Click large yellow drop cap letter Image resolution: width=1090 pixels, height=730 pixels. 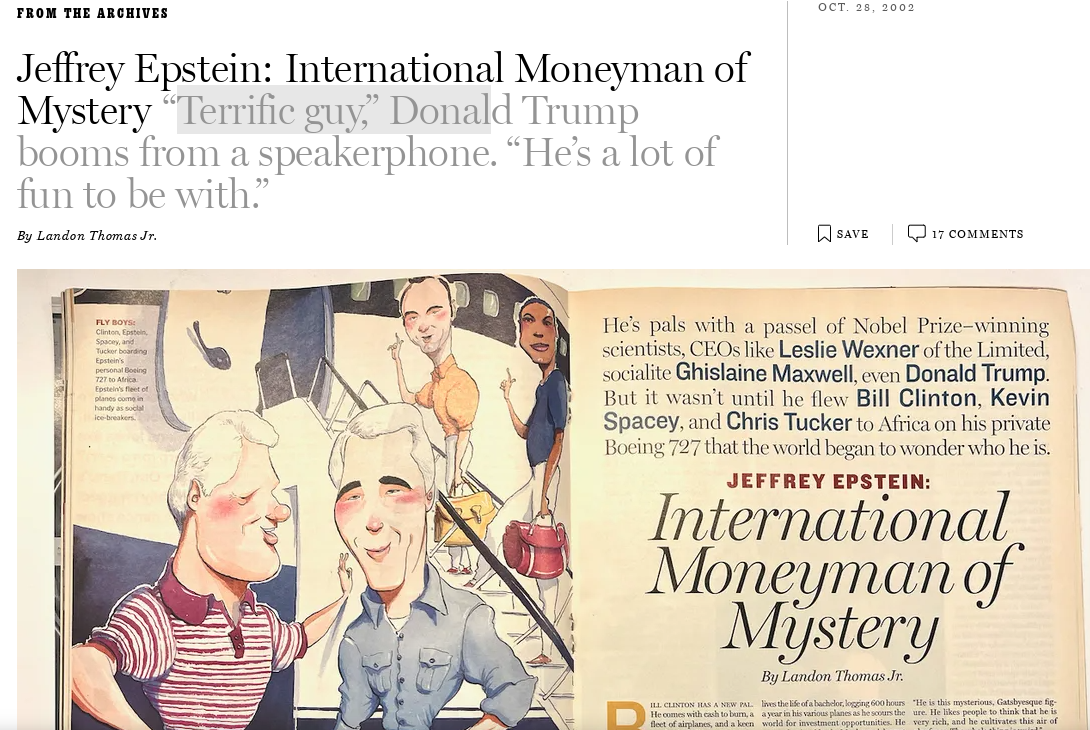(x=625, y=716)
